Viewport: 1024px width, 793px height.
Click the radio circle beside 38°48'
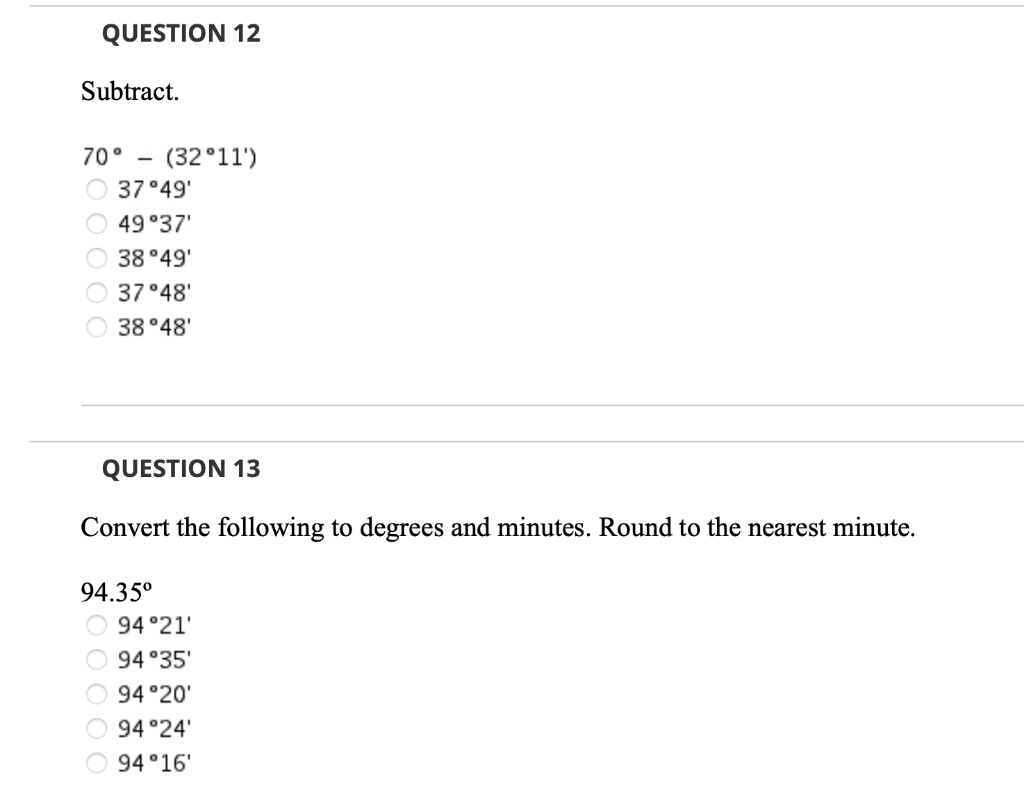97,327
